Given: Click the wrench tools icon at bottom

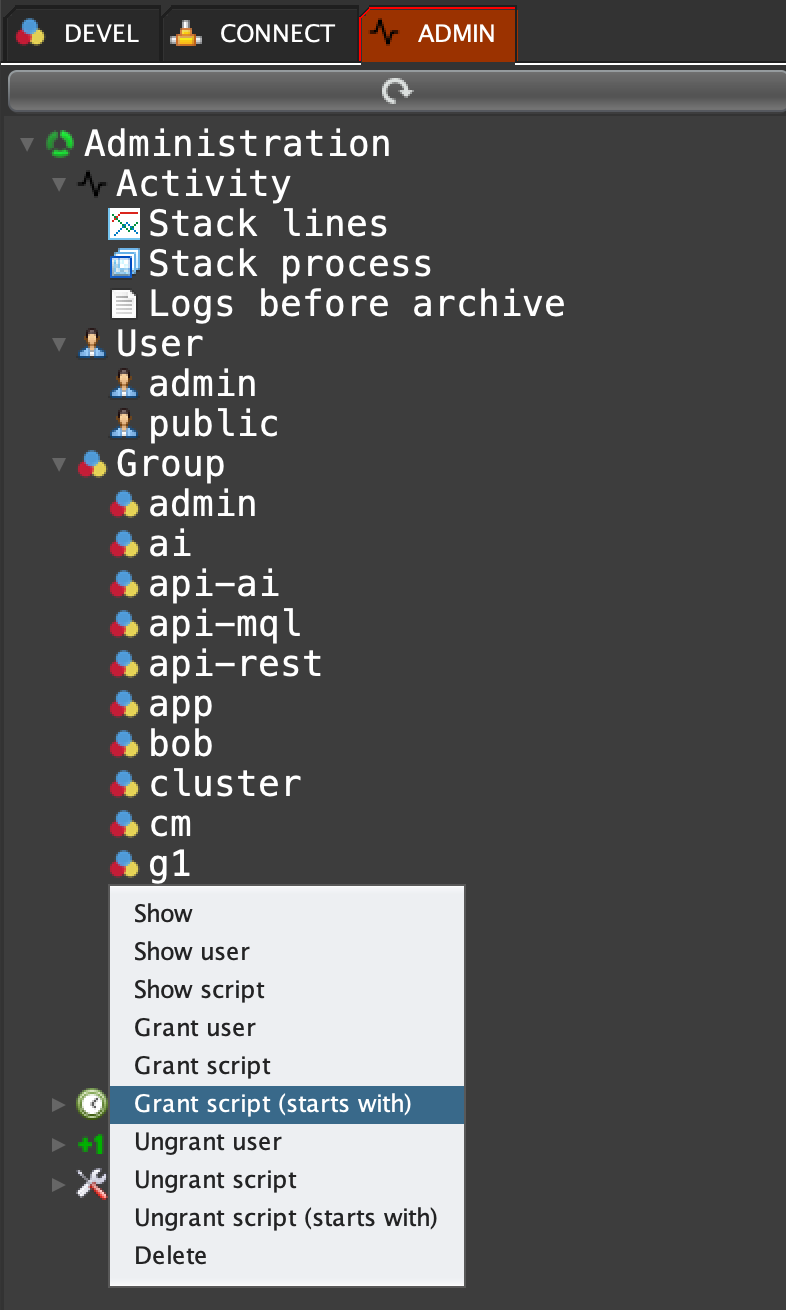Looking at the screenshot, I should tap(92, 1184).
